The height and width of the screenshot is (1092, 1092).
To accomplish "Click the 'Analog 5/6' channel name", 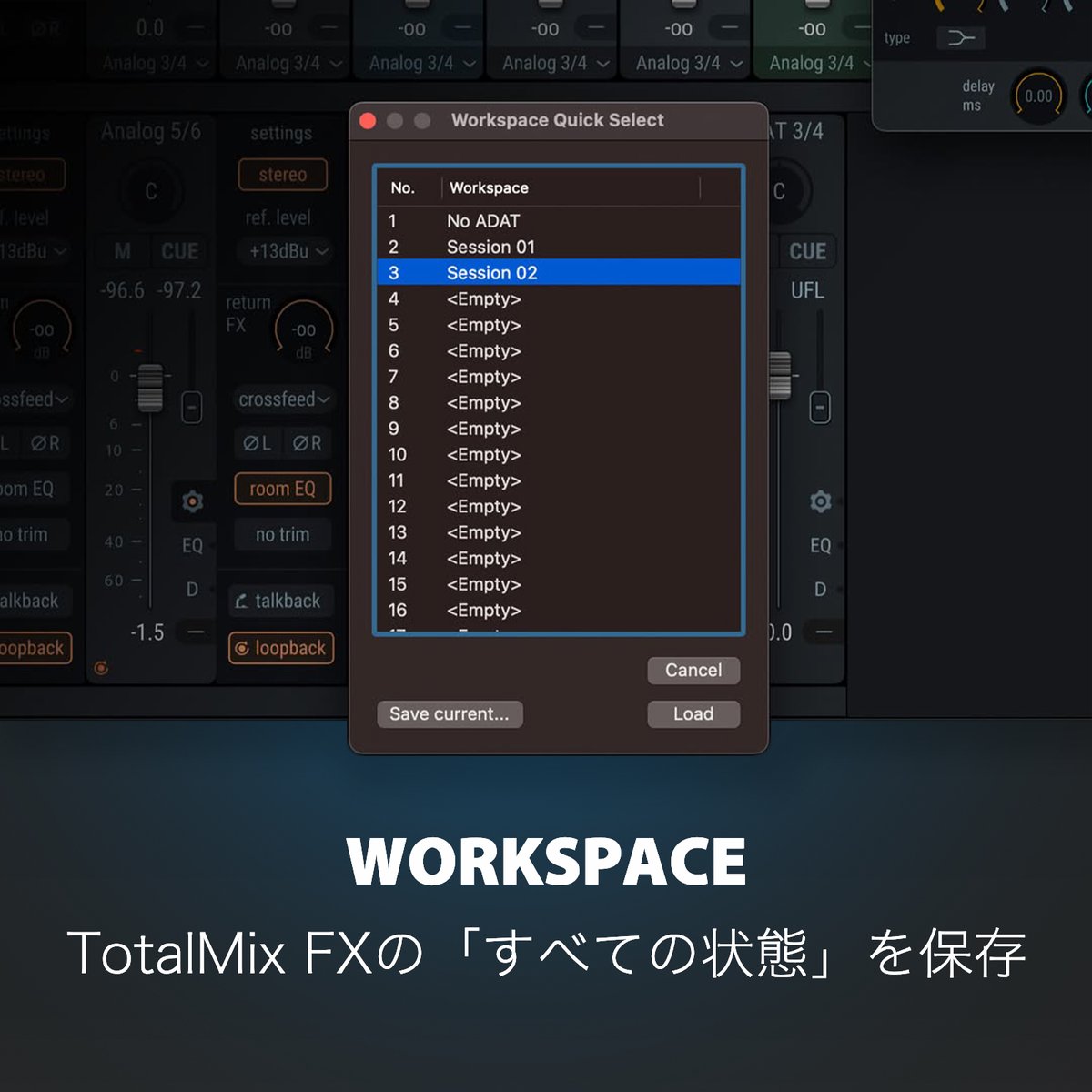I will [x=151, y=132].
